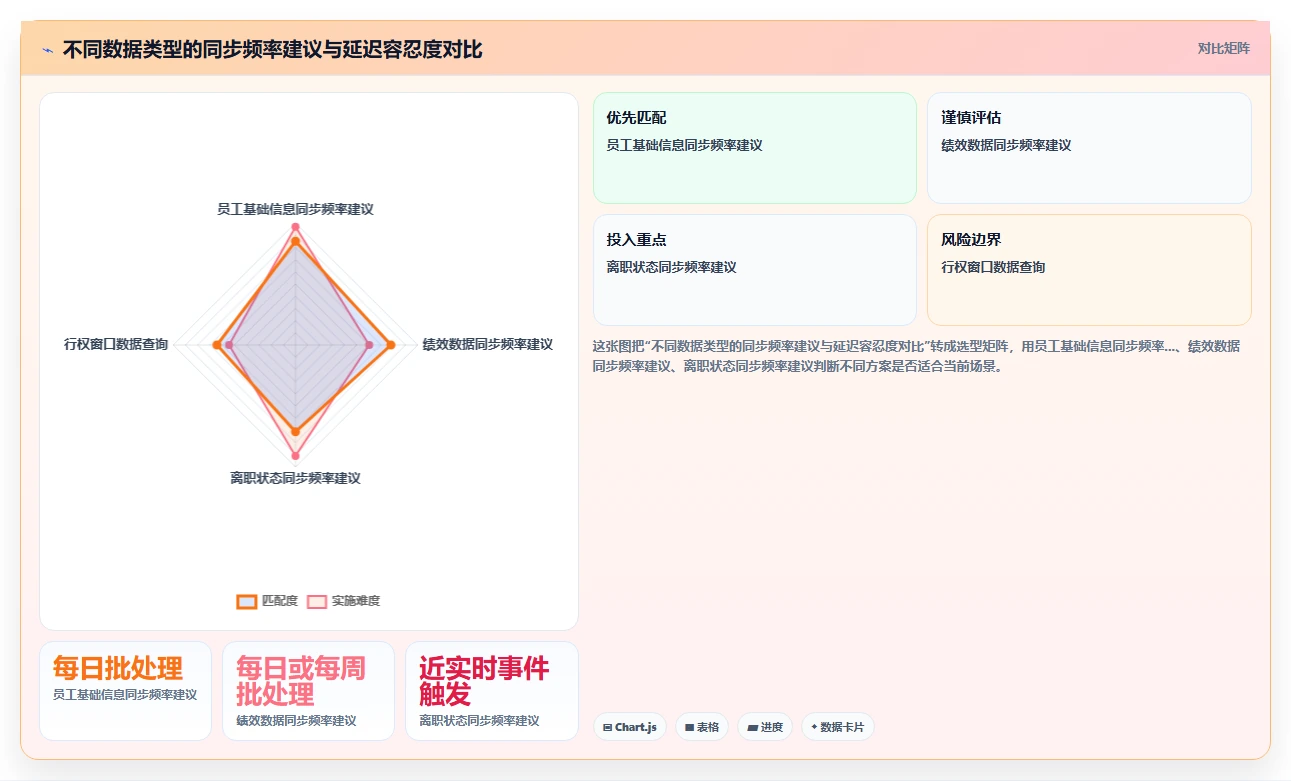
Task: Click the orange 匹配度 legend swatch
Action: [x=247, y=601]
